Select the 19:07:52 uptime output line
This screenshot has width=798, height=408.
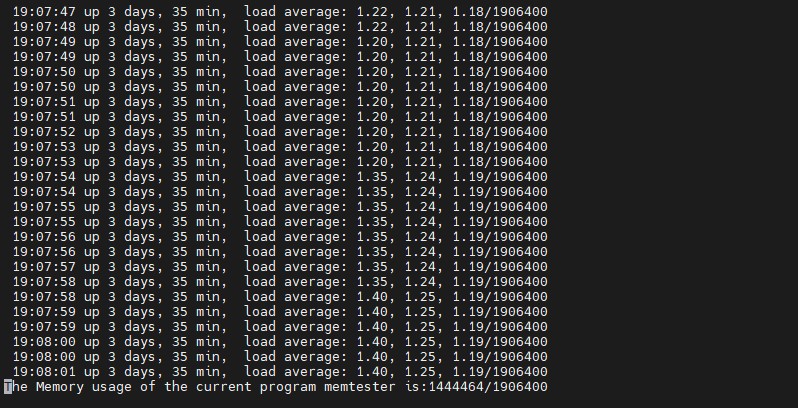tap(280, 132)
